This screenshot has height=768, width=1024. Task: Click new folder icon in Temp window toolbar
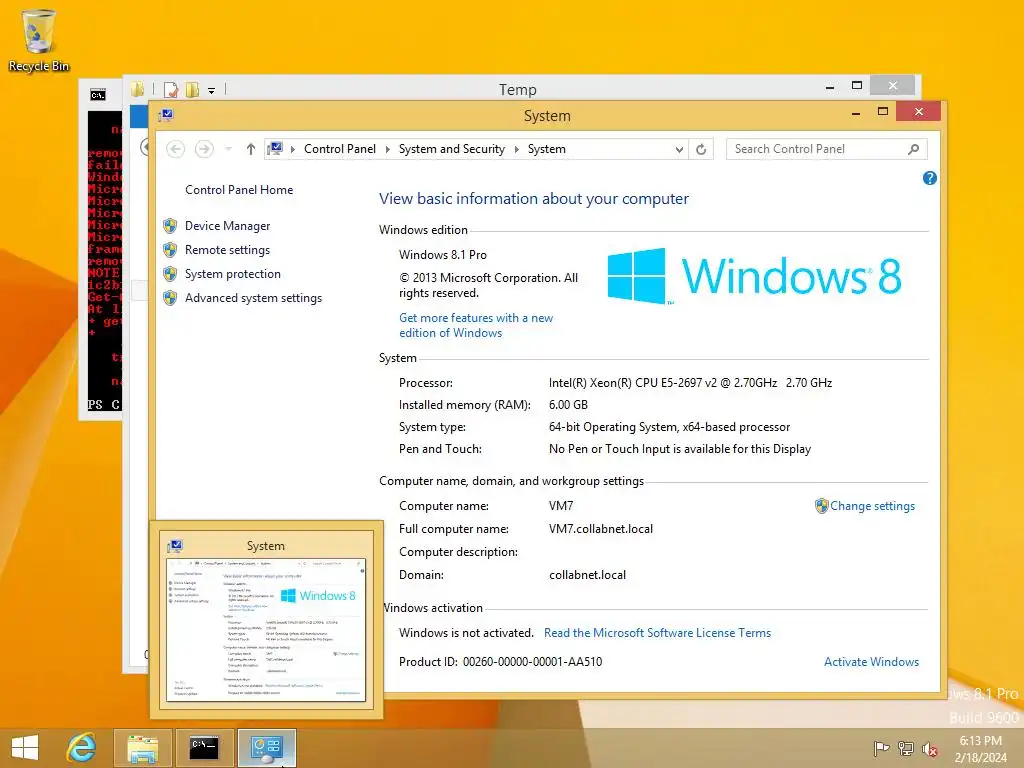[192, 89]
